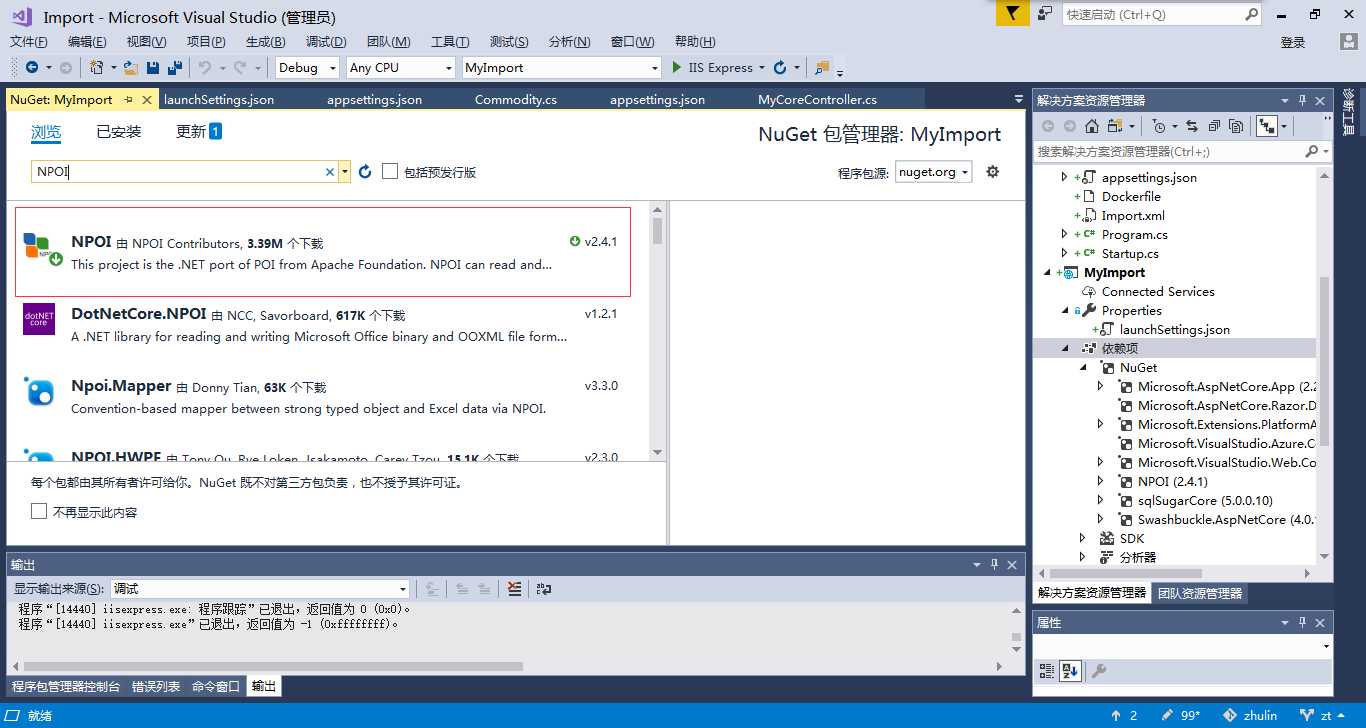Expand the SDK node in Solution Explorer
1366x728 pixels.
[1082, 538]
